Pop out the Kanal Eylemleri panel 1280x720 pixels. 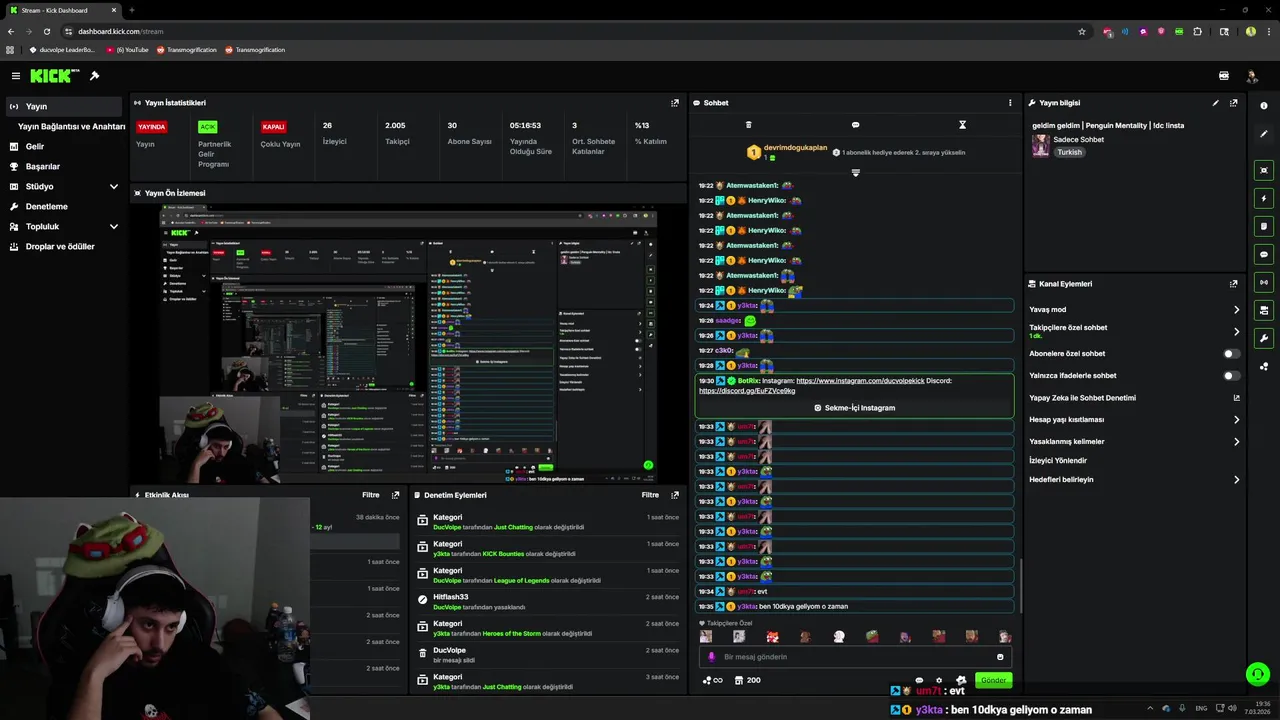coord(1234,284)
